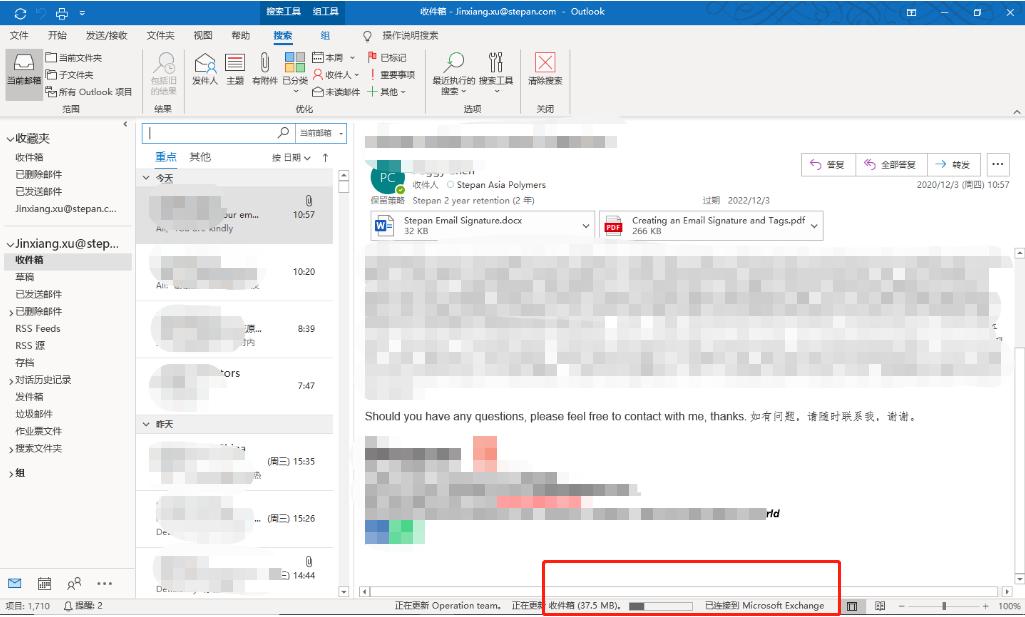Switch to reading view via status bar icon
Viewport: 1025px width, 617px height.
878,605
